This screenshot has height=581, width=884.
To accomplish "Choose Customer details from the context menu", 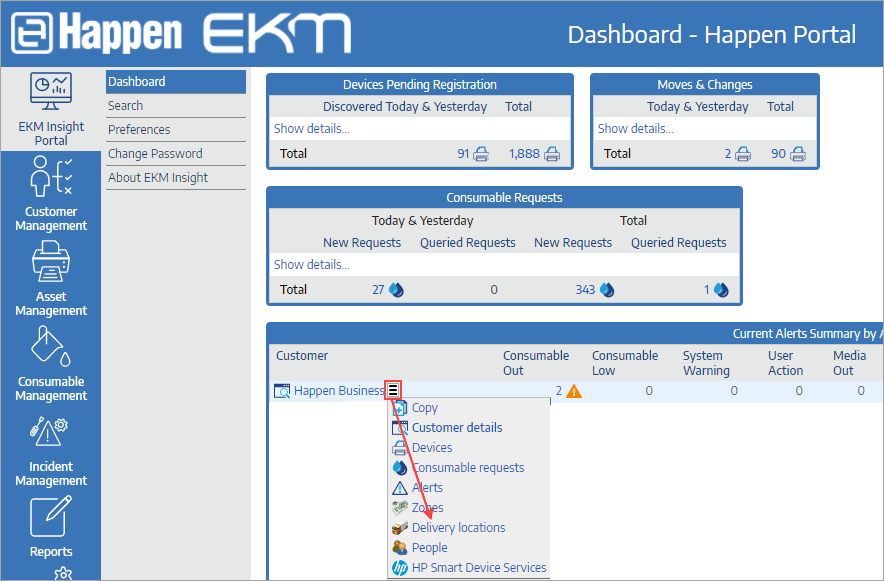I will point(457,428).
